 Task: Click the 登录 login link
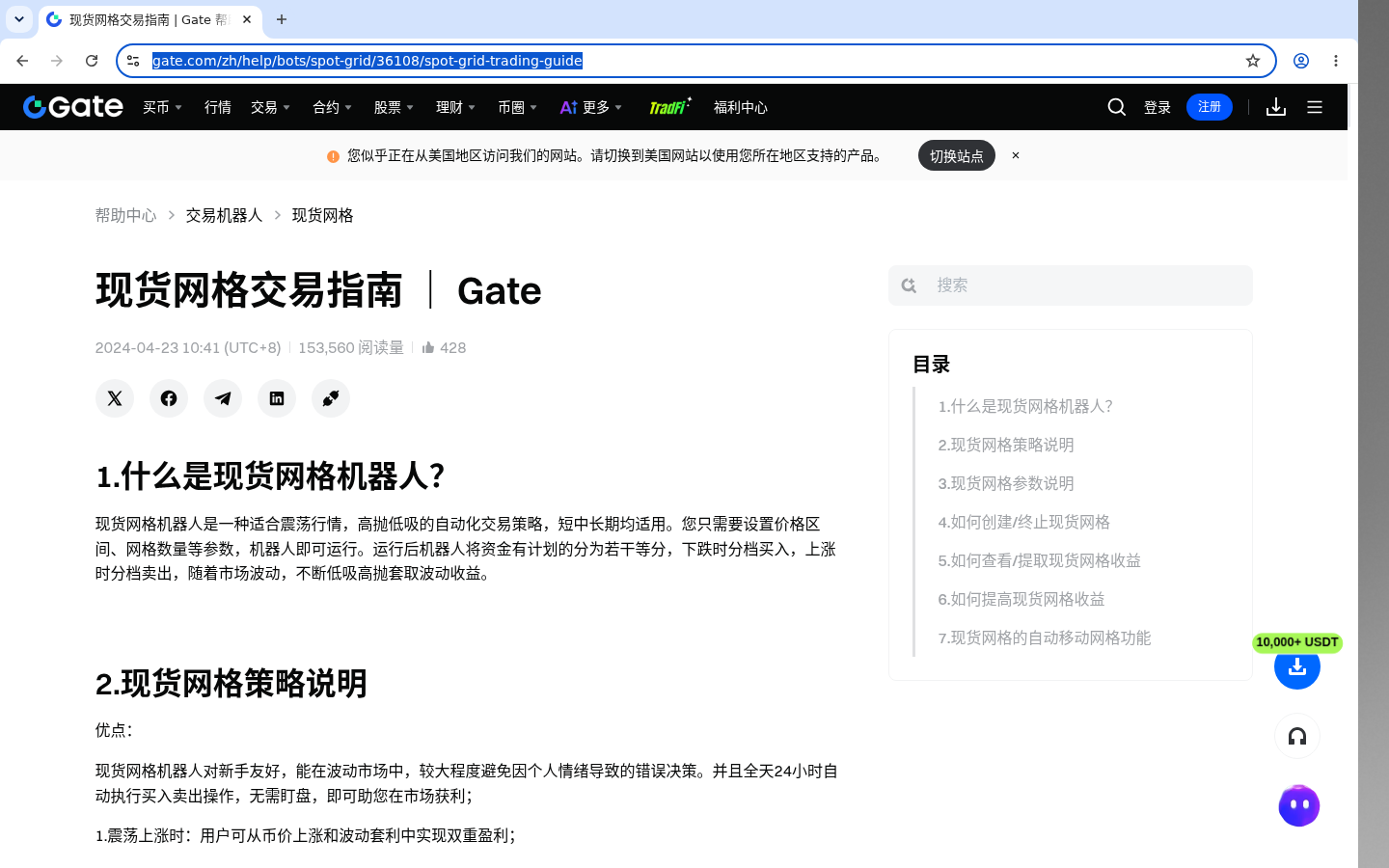click(1157, 107)
